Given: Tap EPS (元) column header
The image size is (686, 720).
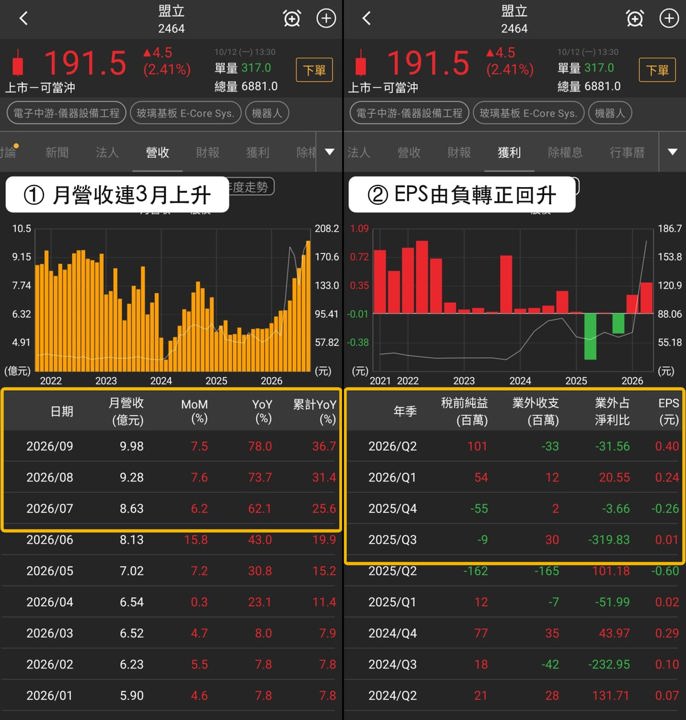Looking at the screenshot, I should click(669, 411).
